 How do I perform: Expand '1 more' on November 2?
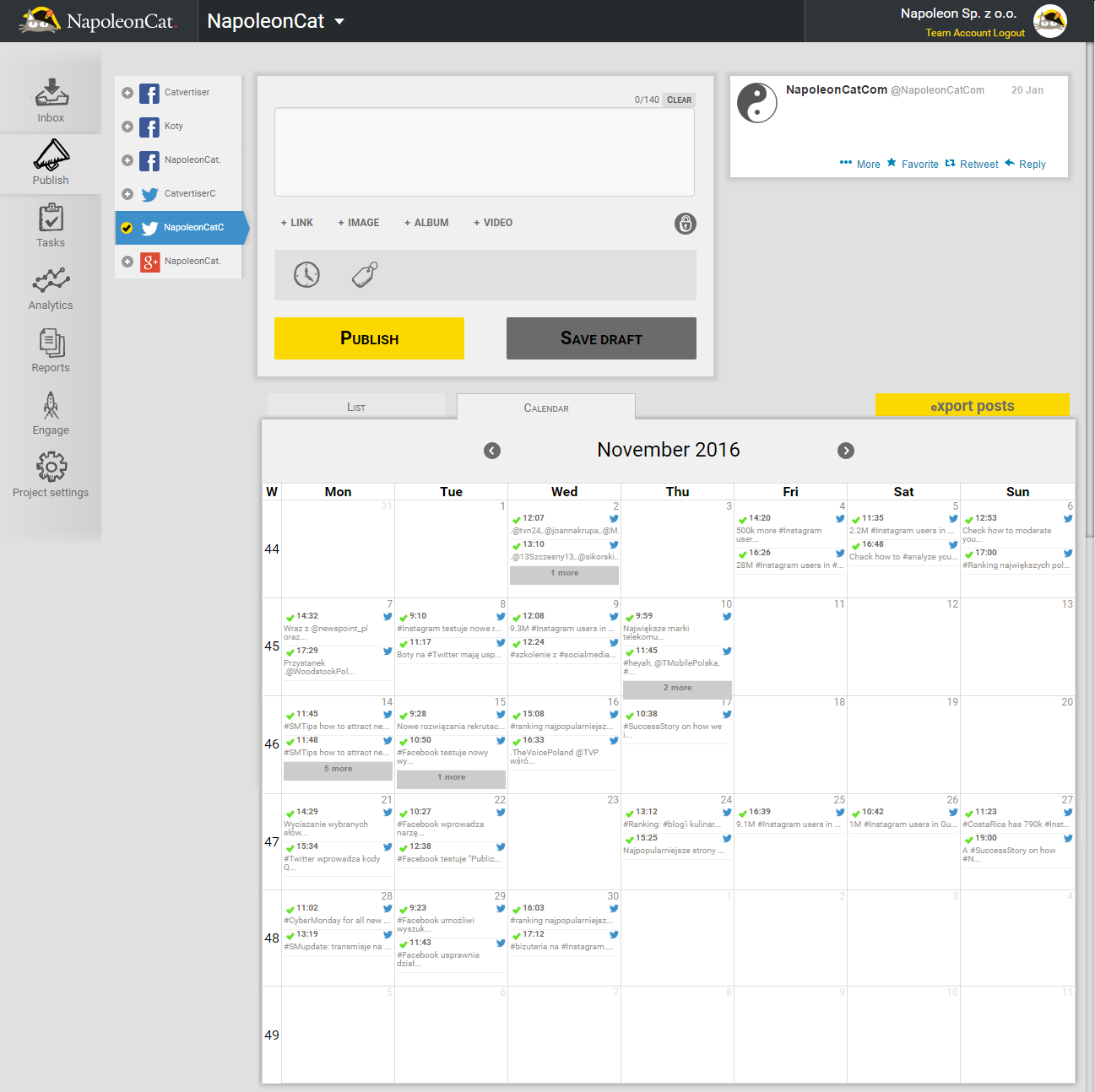tap(564, 574)
